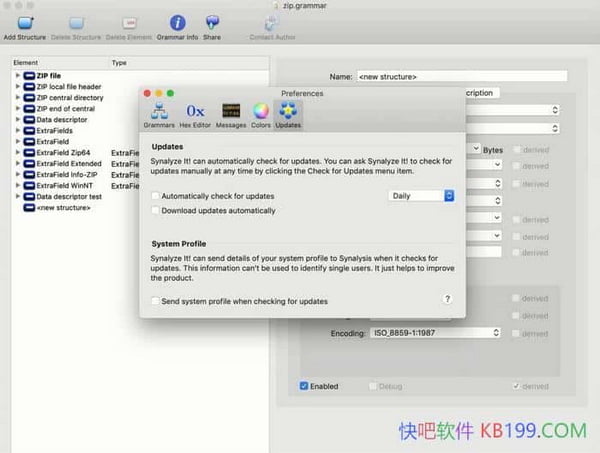Viewport: 600px width, 453px height.
Task: Open the Colors preferences pane
Action: 260,110
